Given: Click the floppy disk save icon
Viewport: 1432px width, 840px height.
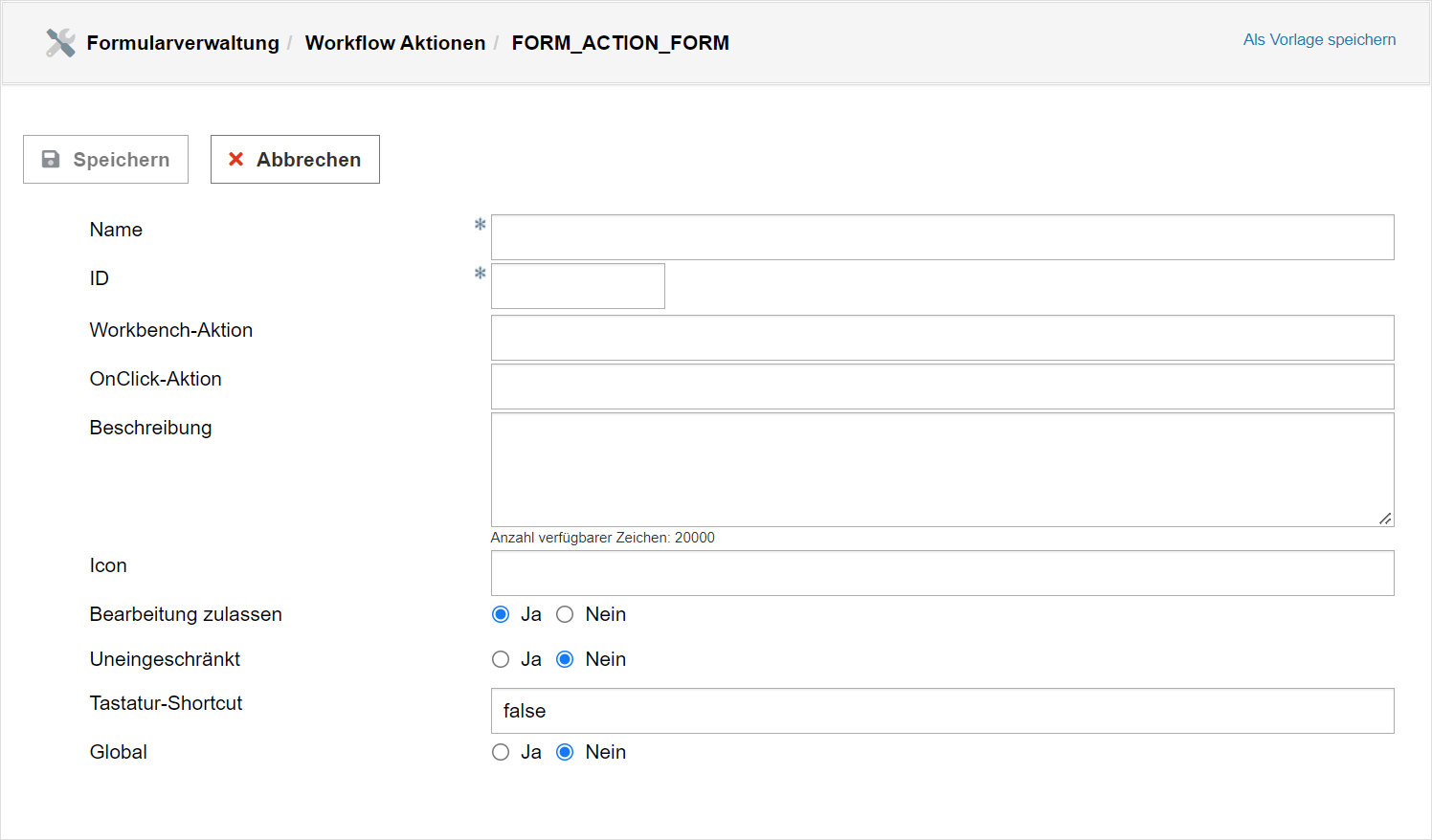Looking at the screenshot, I should [x=51, y=160].
